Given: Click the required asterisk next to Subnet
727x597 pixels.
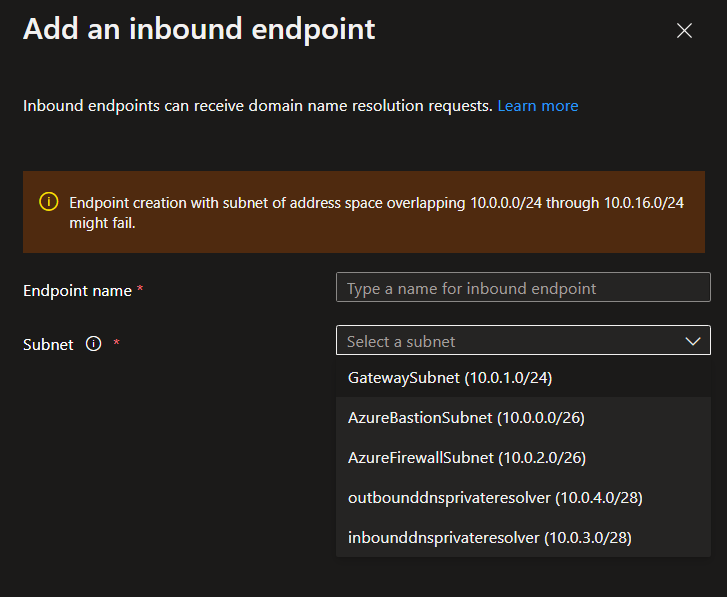Looking at the screenshot, I should click(x=116, y=343).
